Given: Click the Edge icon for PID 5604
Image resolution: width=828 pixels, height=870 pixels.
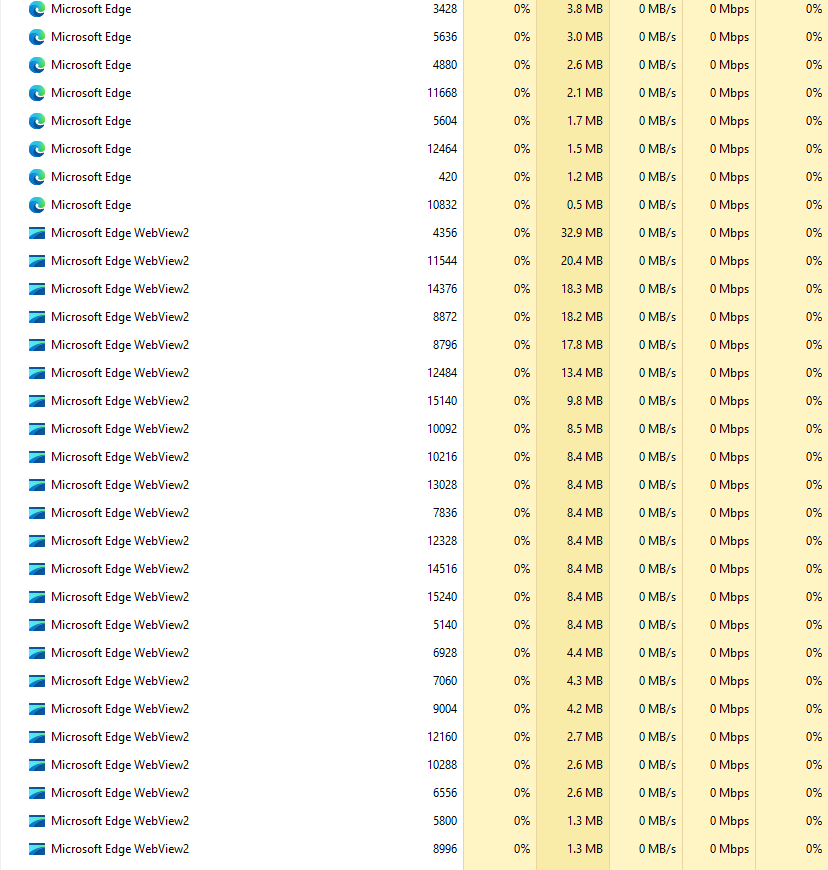Looking at the screenshot, I should coord(37,122).
